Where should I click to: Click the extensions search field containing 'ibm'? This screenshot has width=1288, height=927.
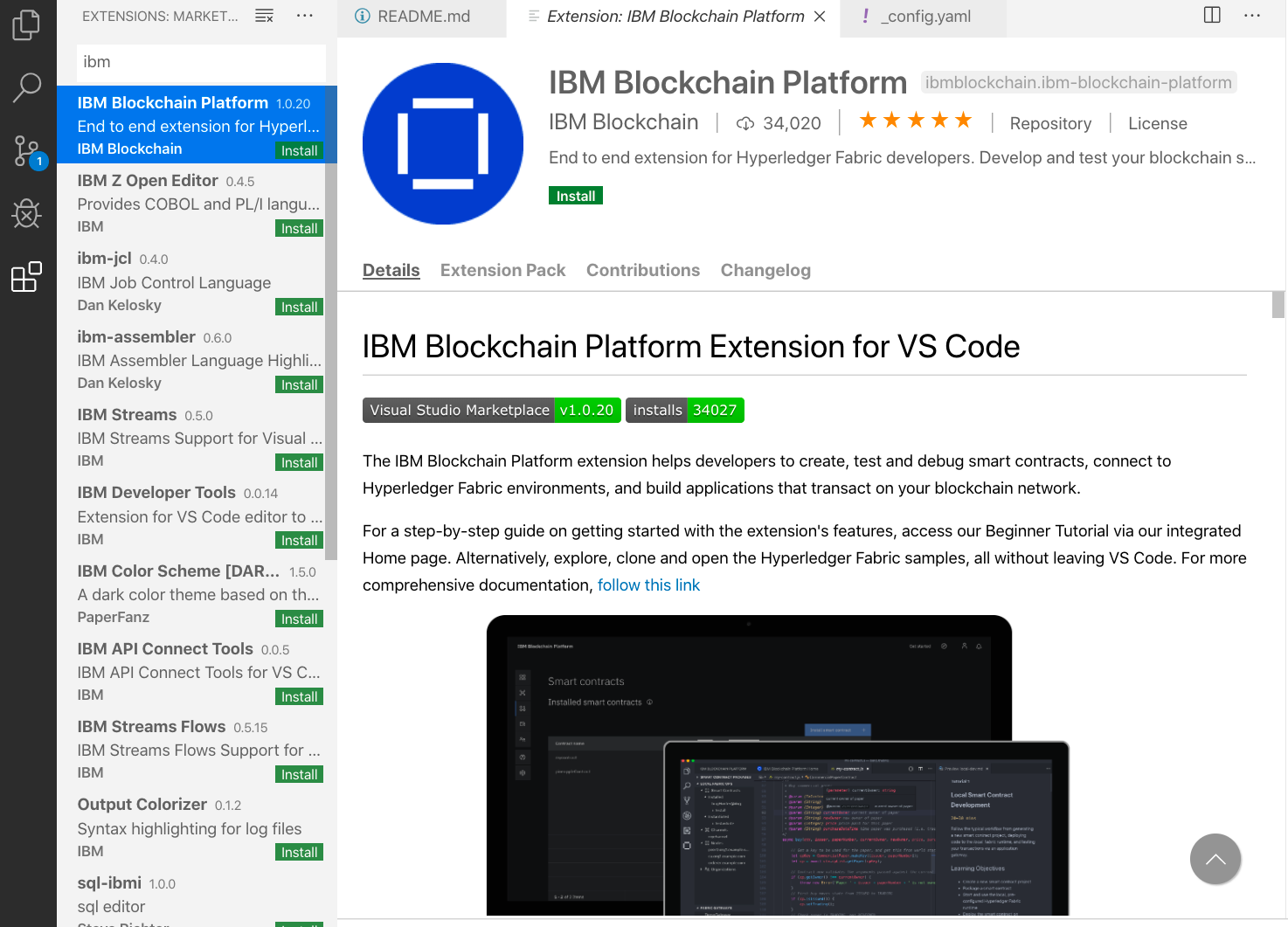click(201, 62)
